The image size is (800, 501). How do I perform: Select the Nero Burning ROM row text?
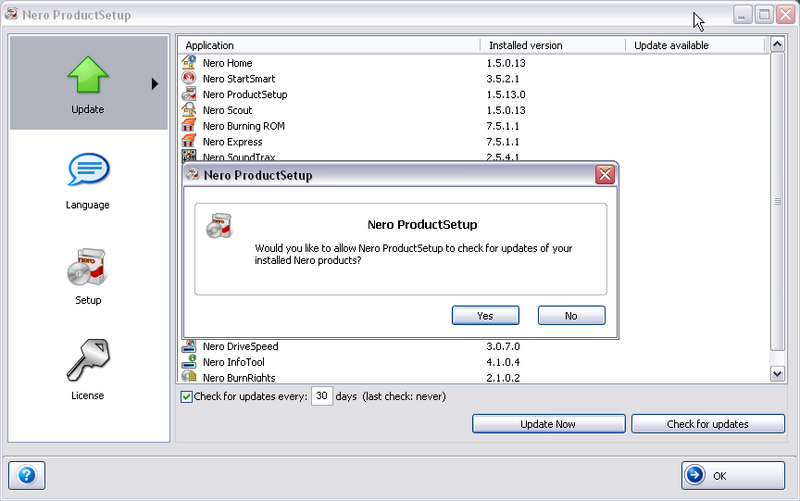(244, 126)
